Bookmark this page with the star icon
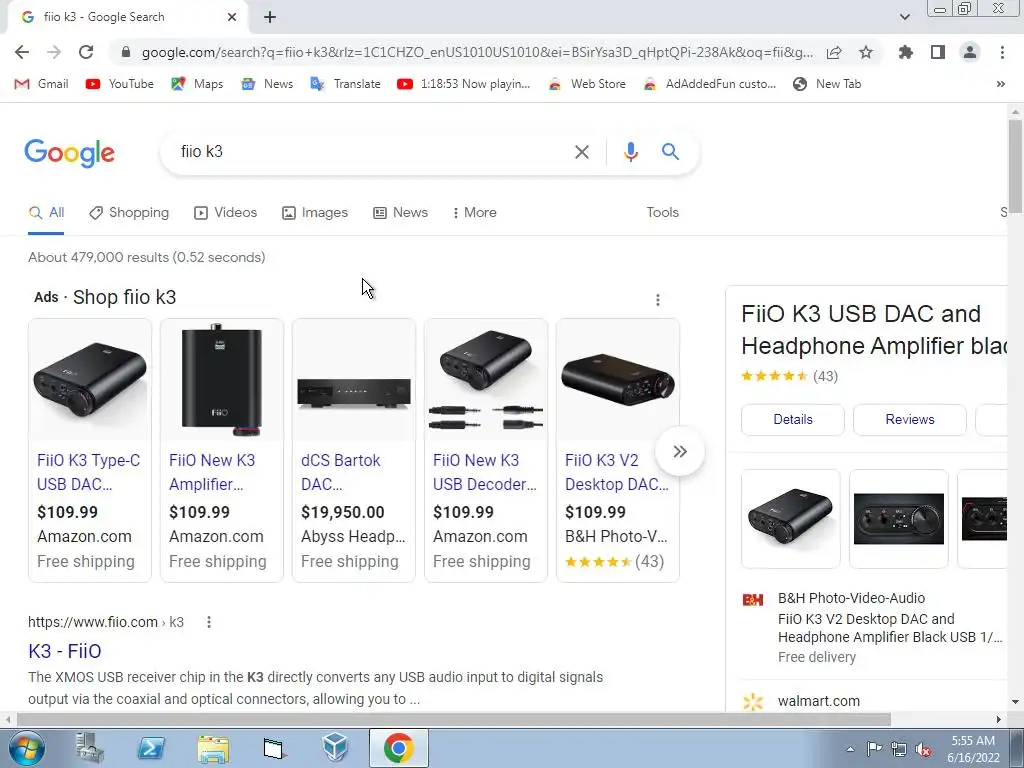Viewport: 1024px width, 768px height. tap(866, 52)
